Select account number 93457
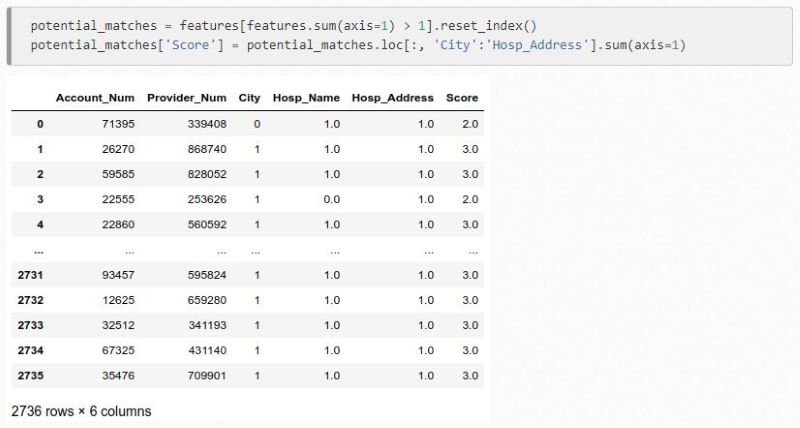The image size is (800, 428). (x=118, y=275)
